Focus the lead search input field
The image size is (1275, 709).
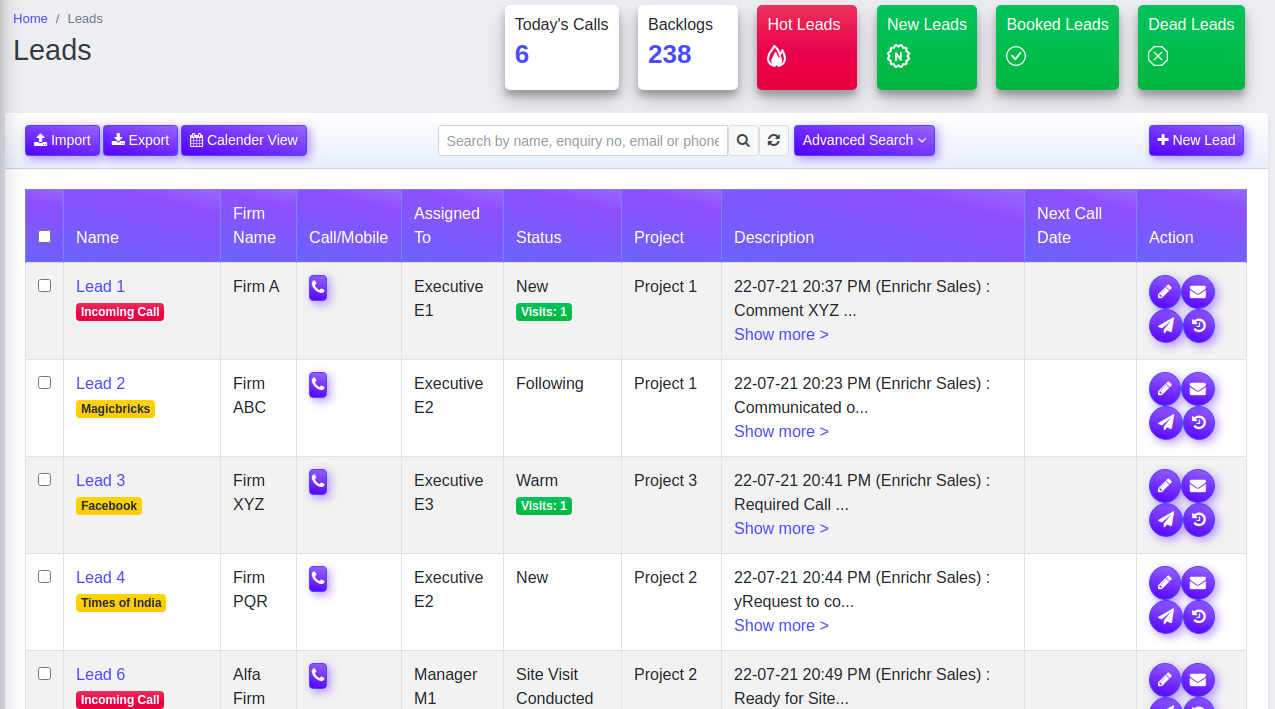(x=582, y=141)
